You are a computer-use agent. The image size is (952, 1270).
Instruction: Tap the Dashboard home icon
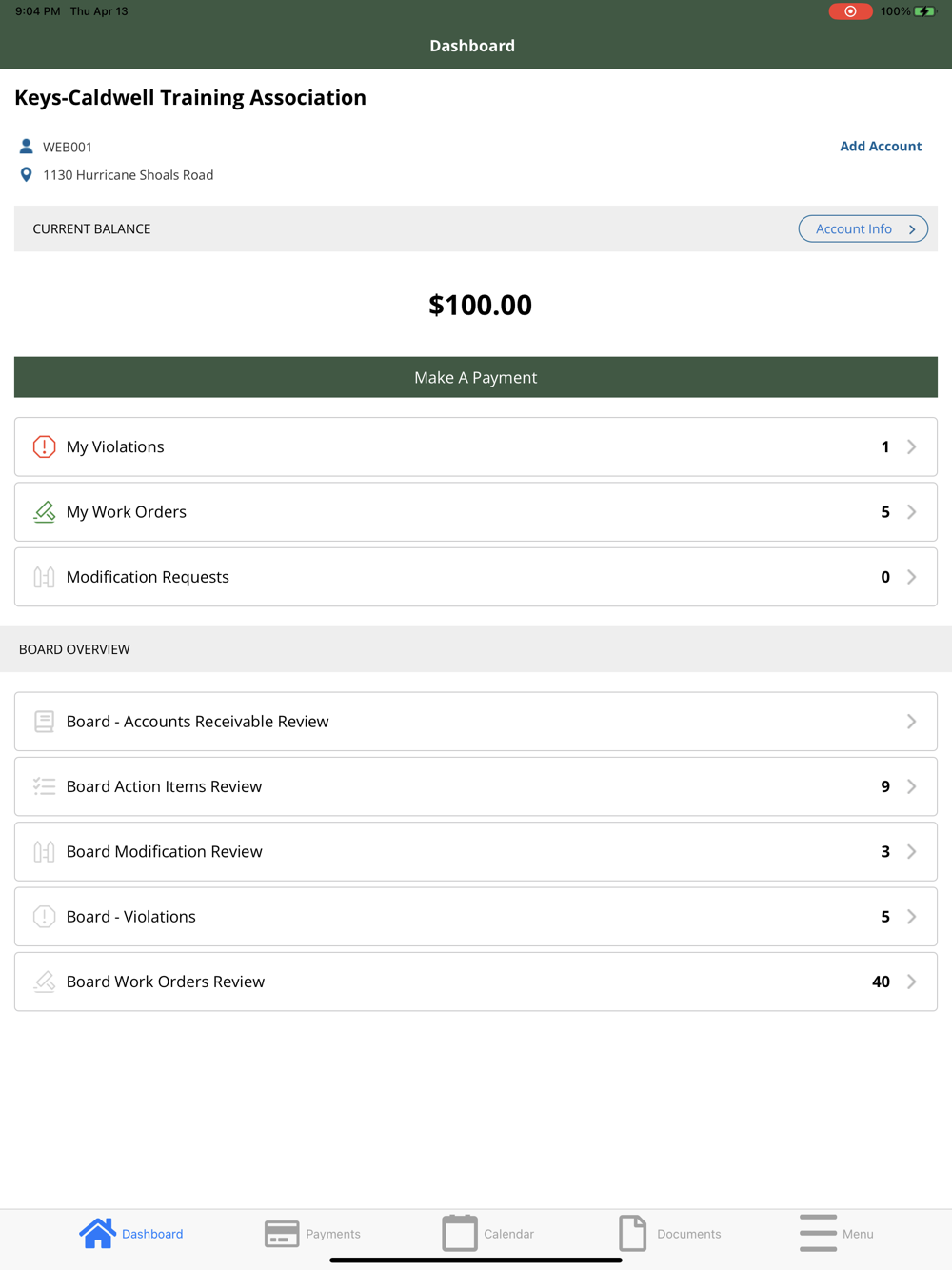tap(97, 1233)
